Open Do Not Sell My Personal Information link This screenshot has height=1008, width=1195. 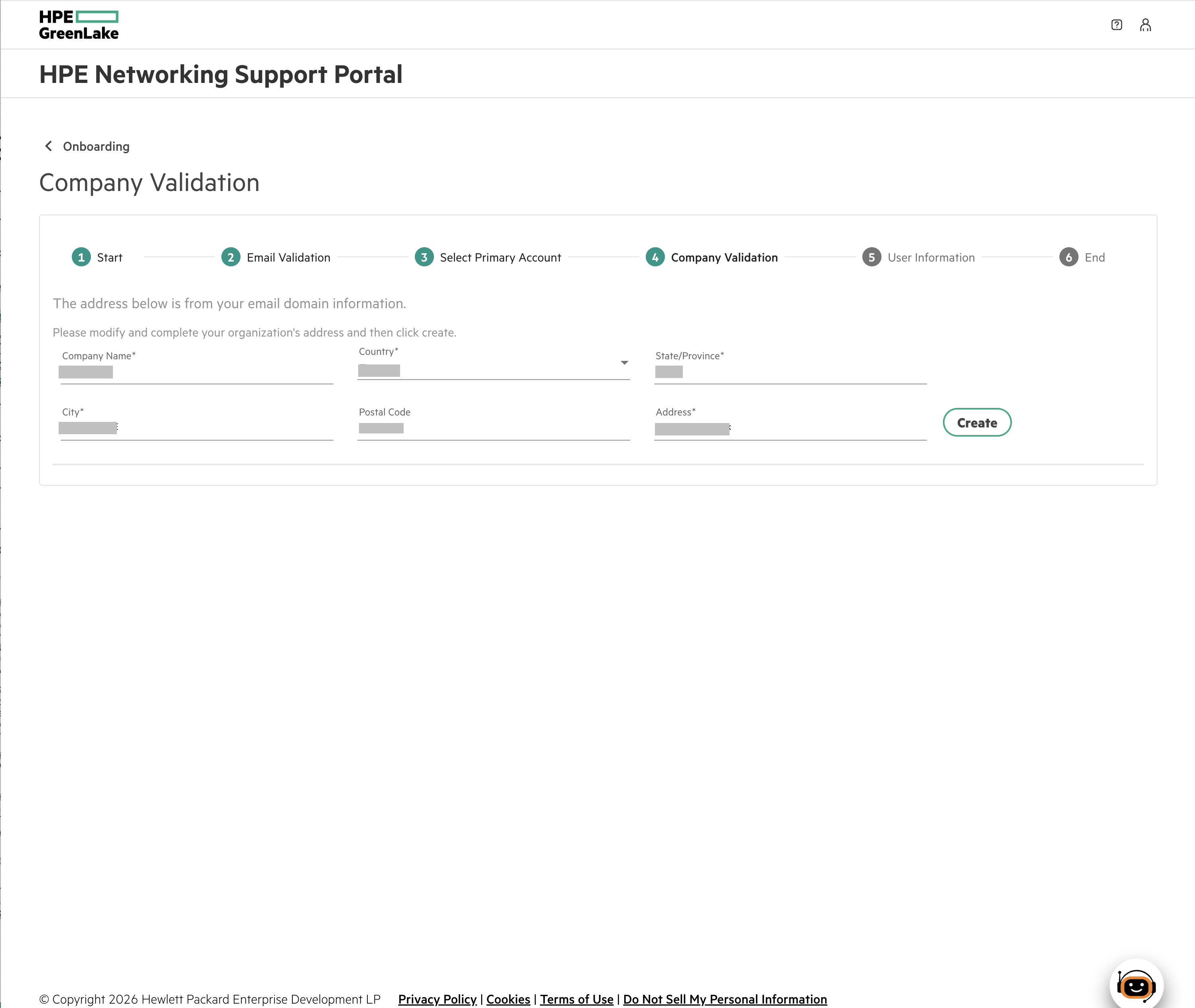click(x=725, y=999)
